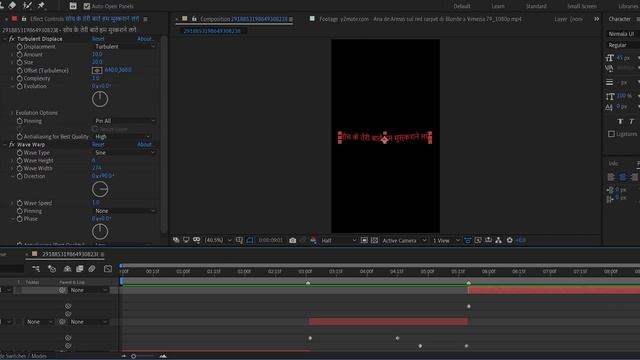This screenshot has width=640, height=360.
Task: Toggle mask and shape path visibility icon
Action: (x=249, y=240)
